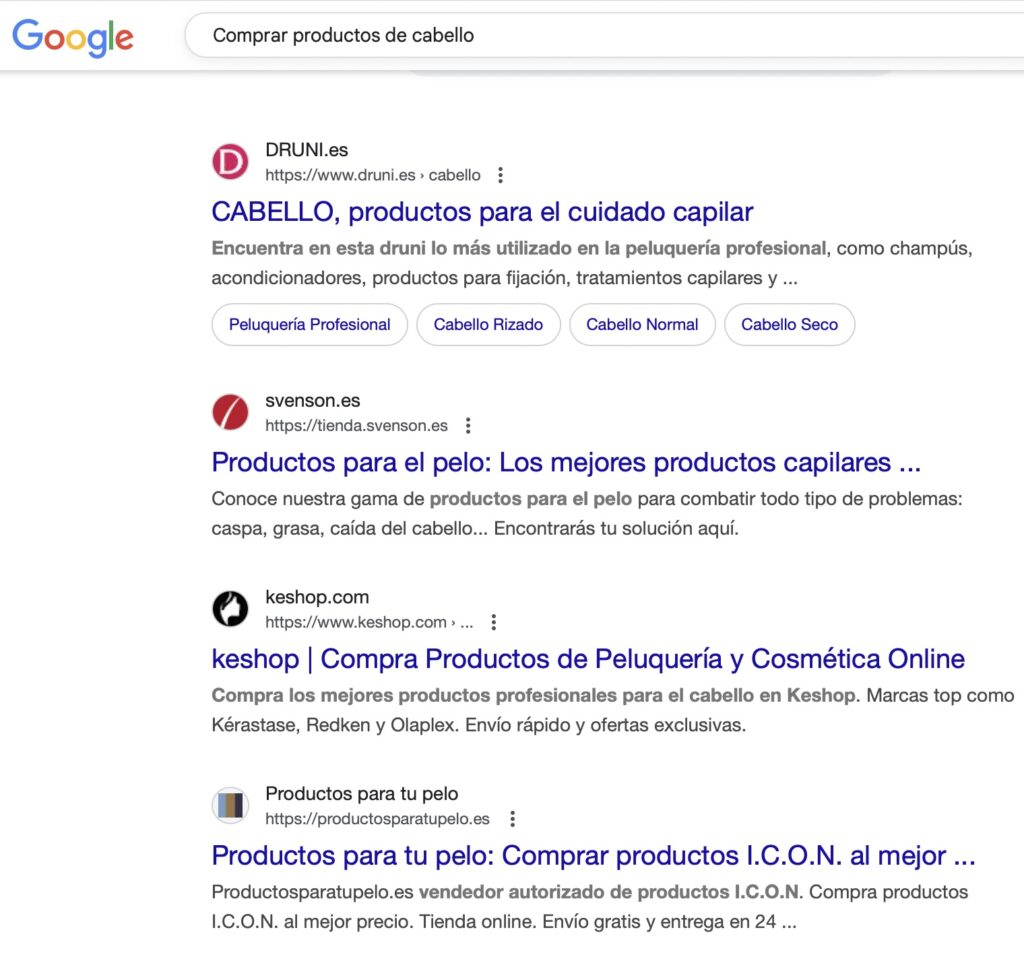Viewport: 1024px width, 963px height.
Task: Click the 'keshop.com' site name
Action: click(317, 597)
